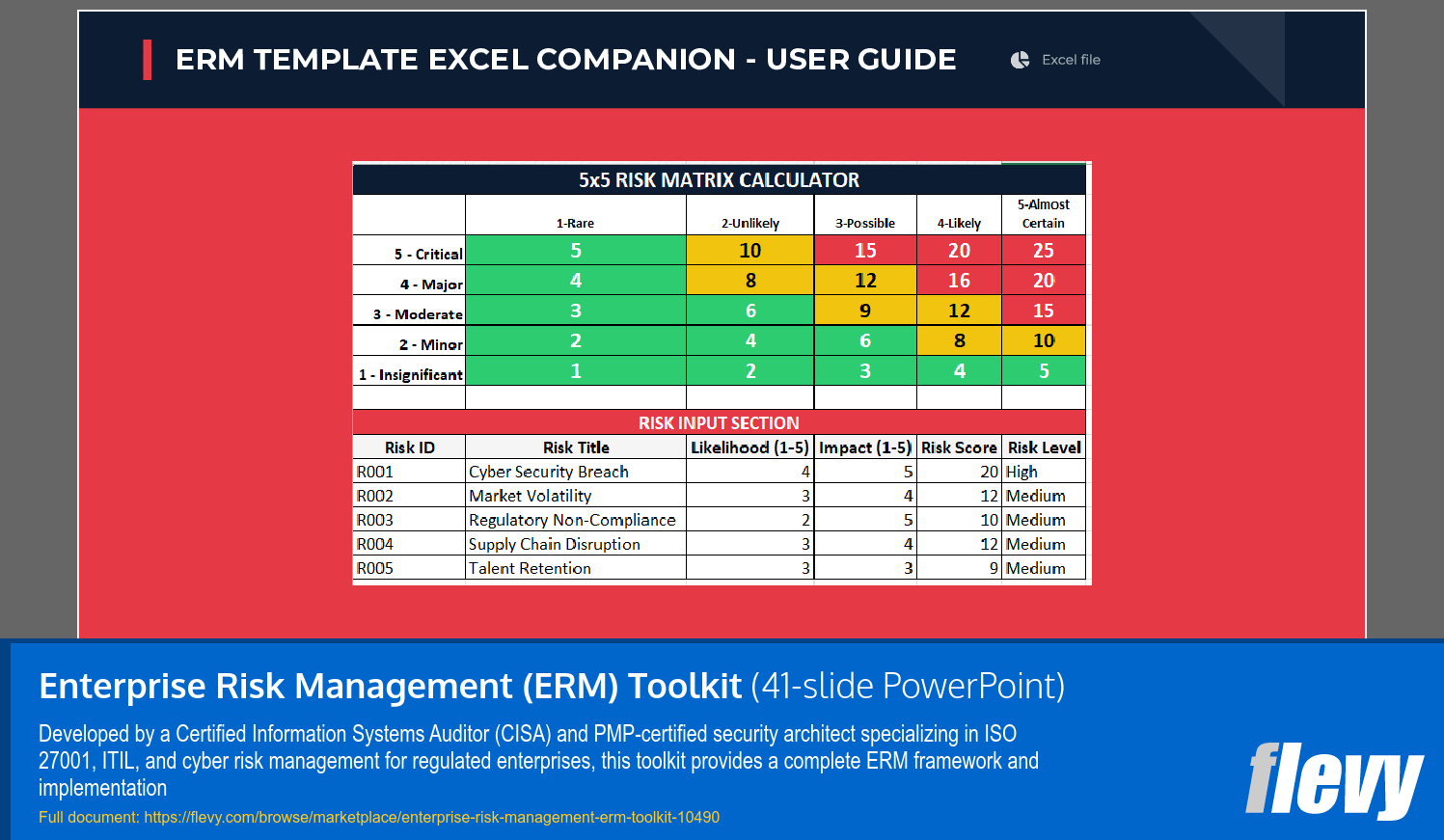Select the green cell scoring 1
The image size is (1444, 840).
click(575, 371)
